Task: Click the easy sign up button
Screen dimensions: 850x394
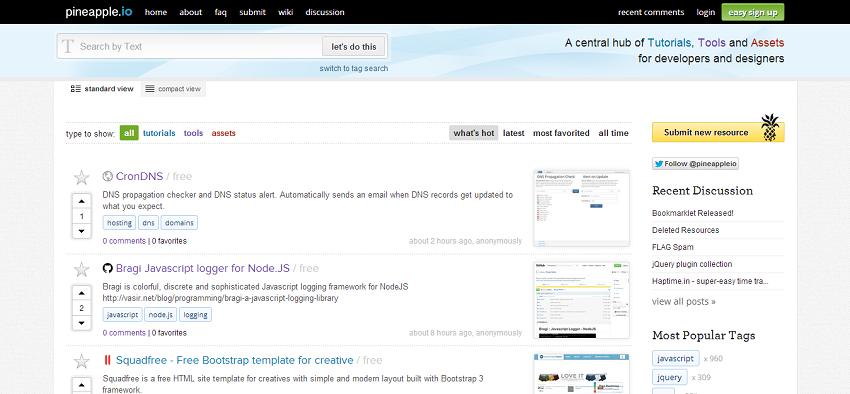Action: (752, 12)
